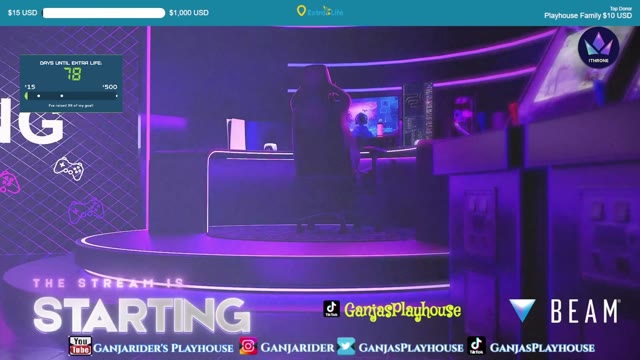Click the Extra Life goal progress track

click(71, 96)
